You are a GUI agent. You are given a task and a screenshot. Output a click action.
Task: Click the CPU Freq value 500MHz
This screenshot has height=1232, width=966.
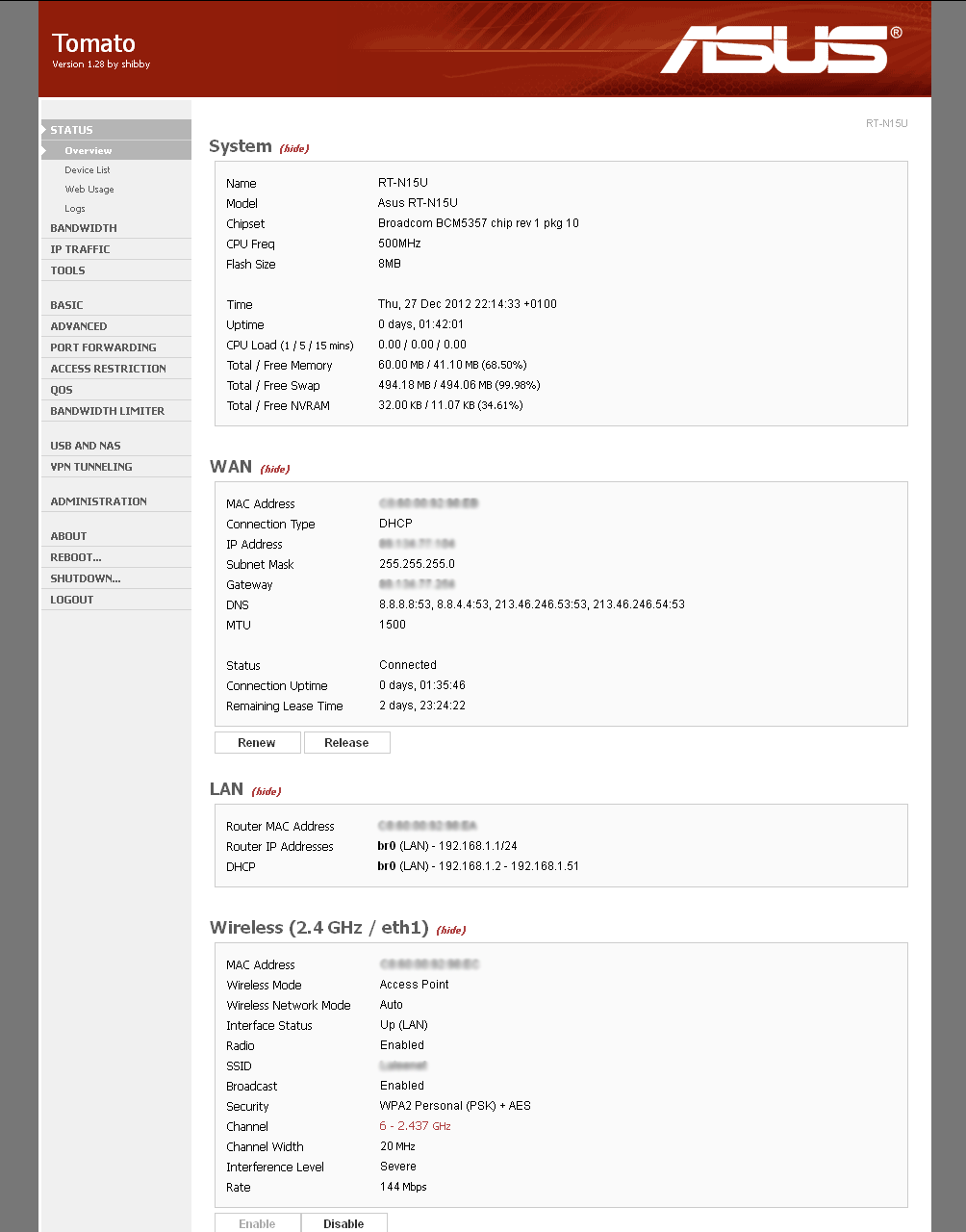point(399,244)
